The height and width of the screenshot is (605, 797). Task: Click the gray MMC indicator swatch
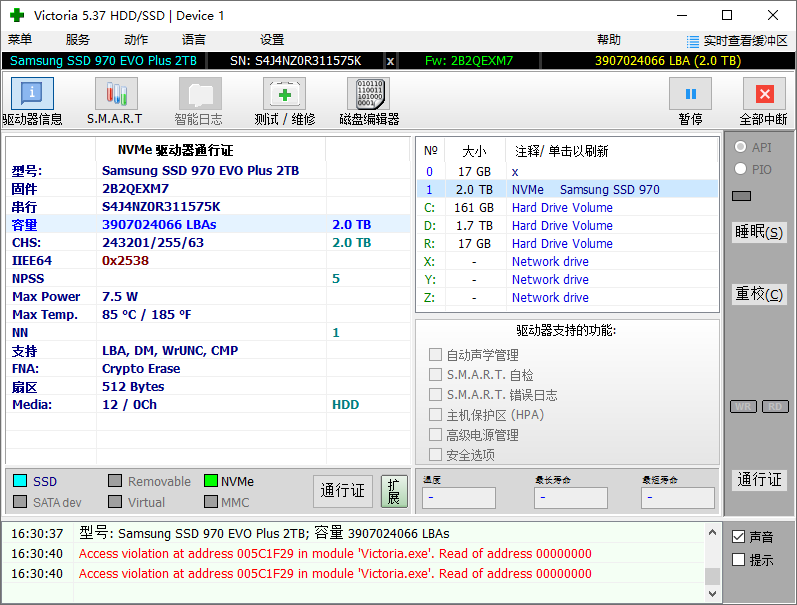210,502
